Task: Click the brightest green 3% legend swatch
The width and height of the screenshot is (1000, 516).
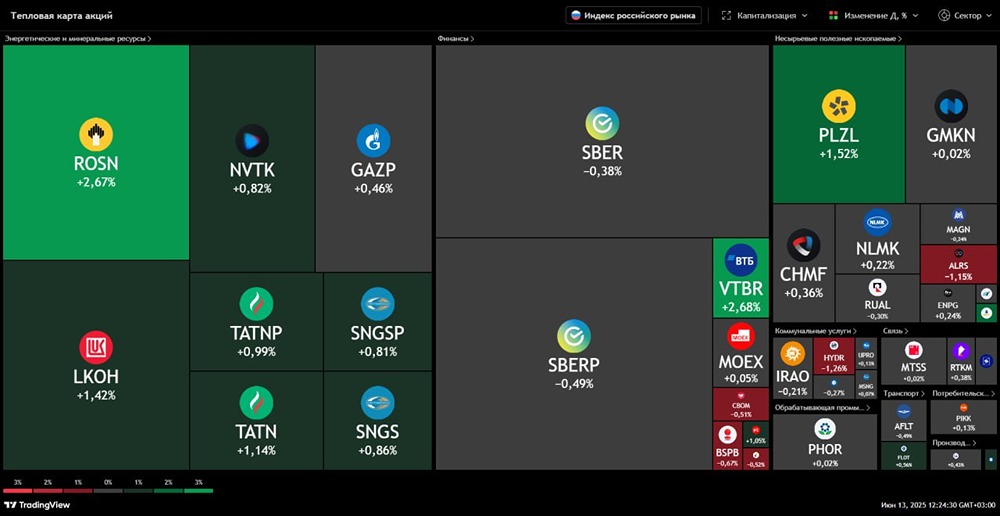Action: (198, 490)
